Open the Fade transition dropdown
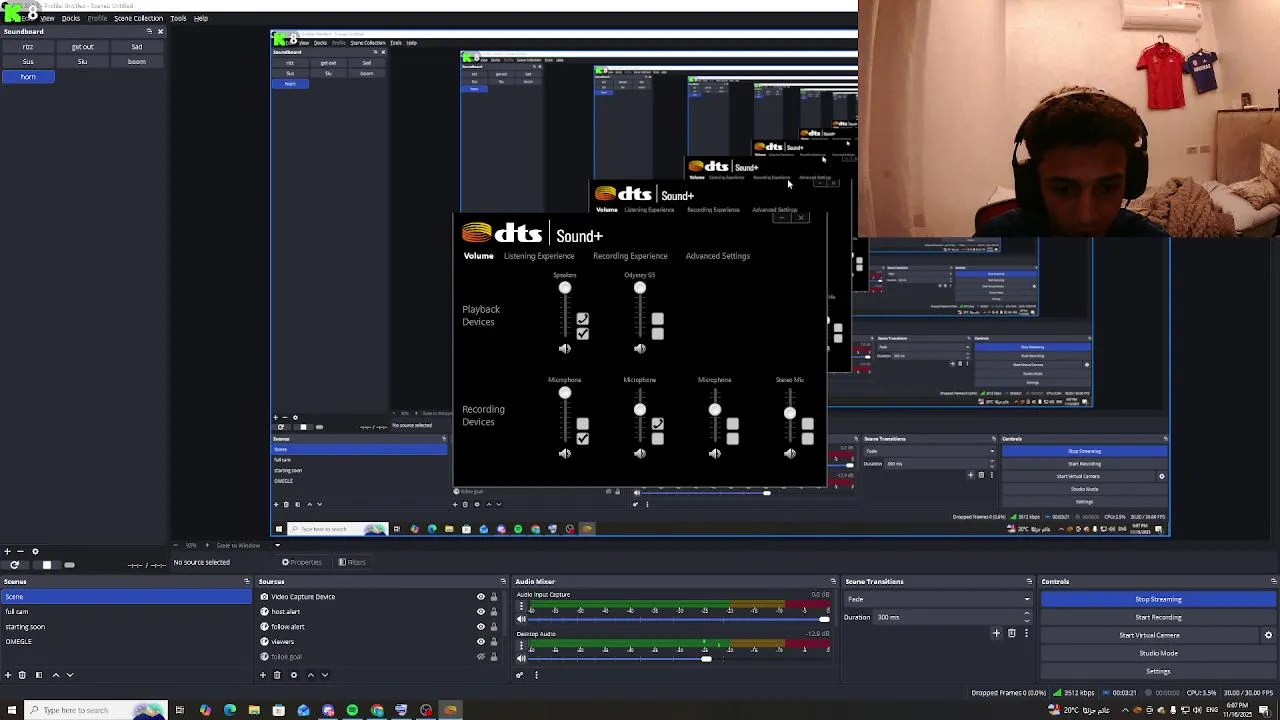Viewport: 1280px width, 720px height. [x=938, y=599]
